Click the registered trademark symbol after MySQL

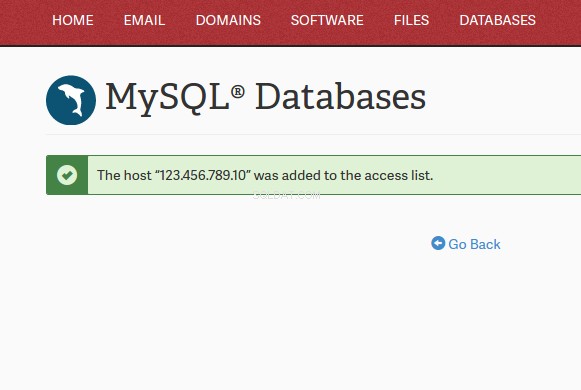pos(238,91)
